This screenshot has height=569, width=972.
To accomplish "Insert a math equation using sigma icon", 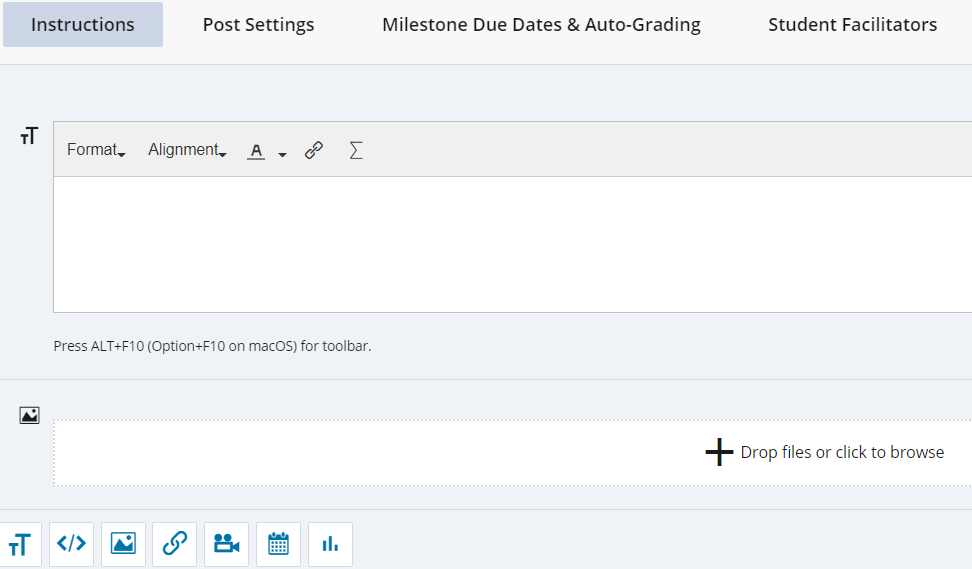I will pyautogui.click(x=356, y=150).
